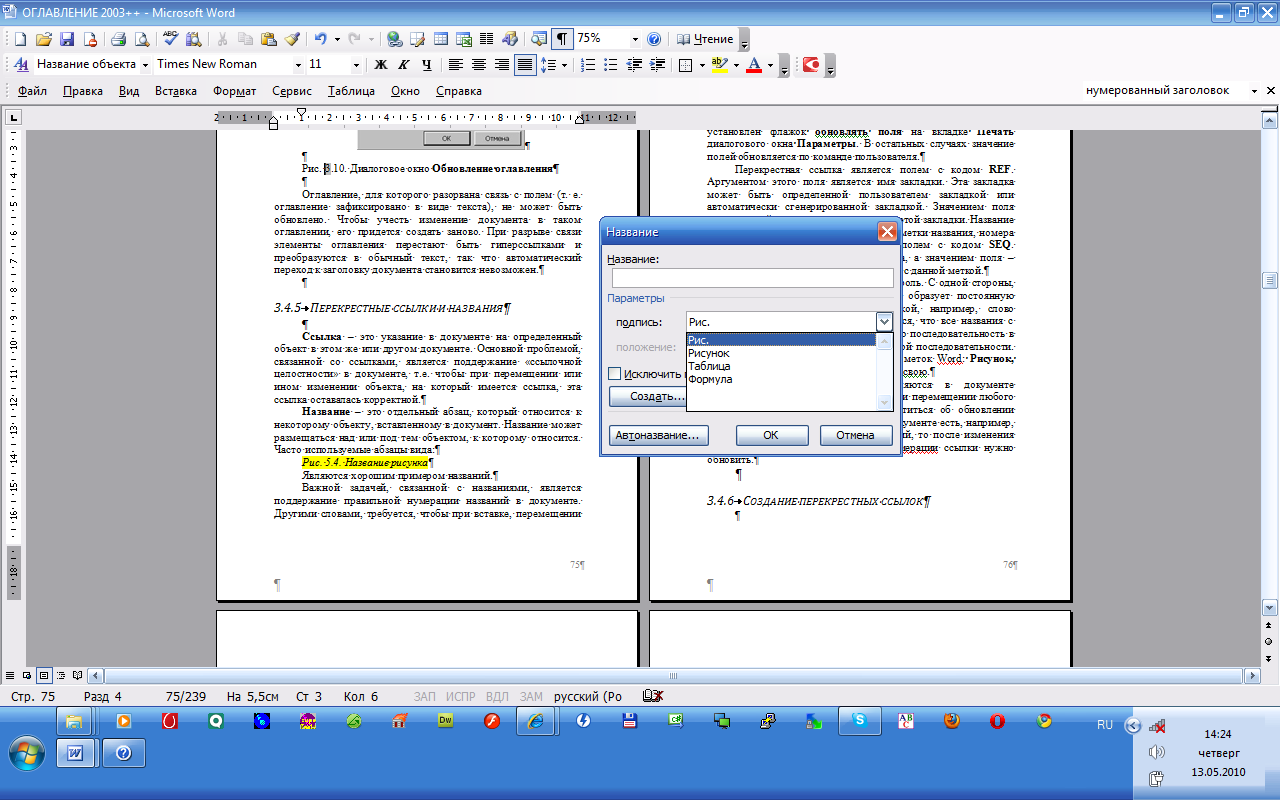Click the Автоназвание... button
Viewport: 1280px width, 800px height.
(x=659, y=435)
